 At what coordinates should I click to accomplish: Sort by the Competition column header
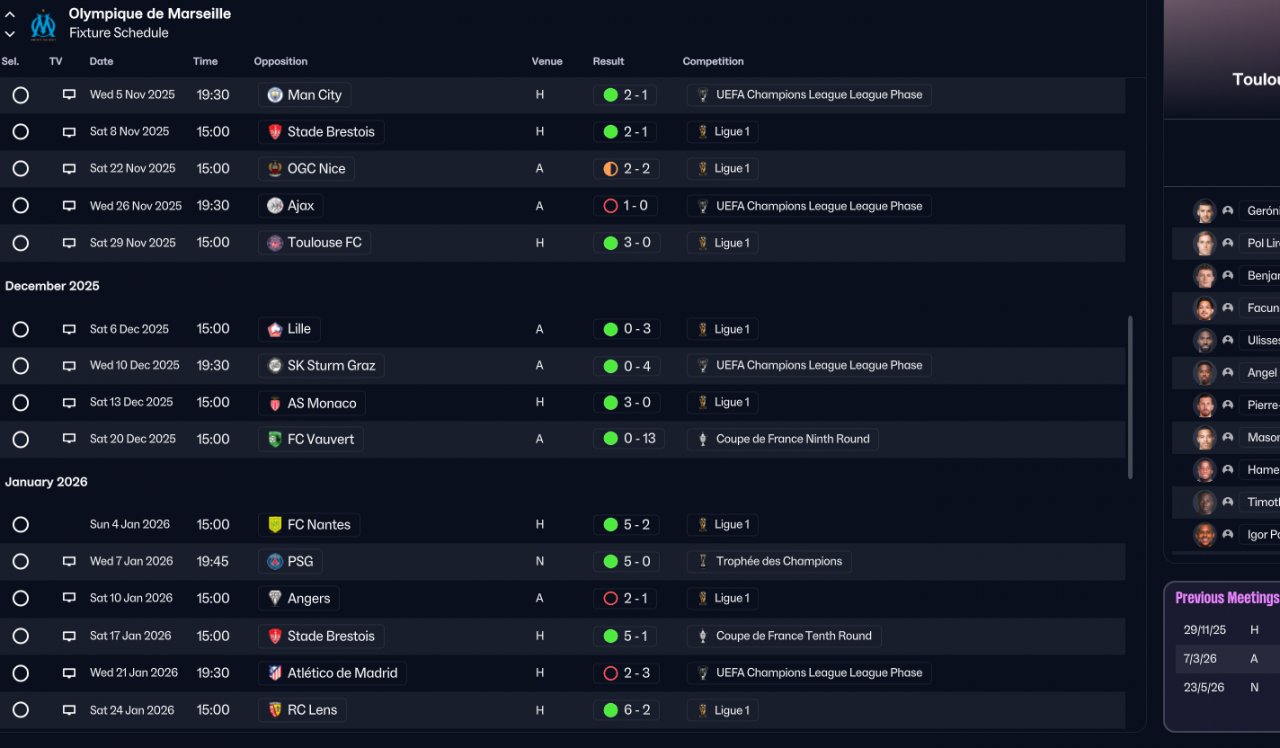click(x=713, y=61)
